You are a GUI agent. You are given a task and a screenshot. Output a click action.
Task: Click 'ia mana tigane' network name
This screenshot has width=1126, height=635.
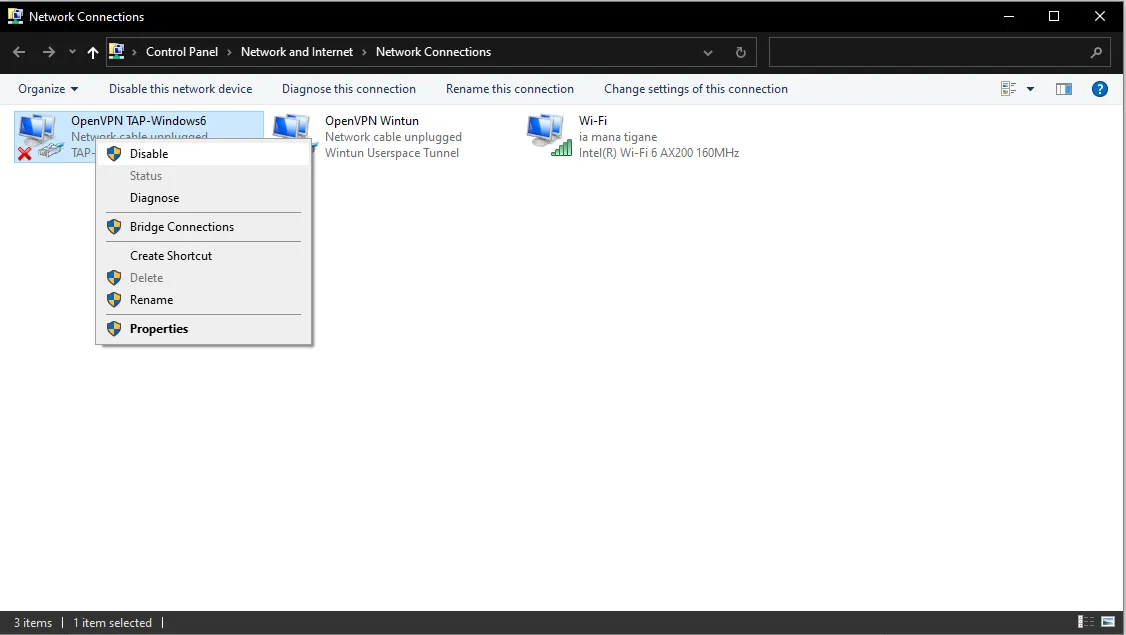tap(618, 137)
